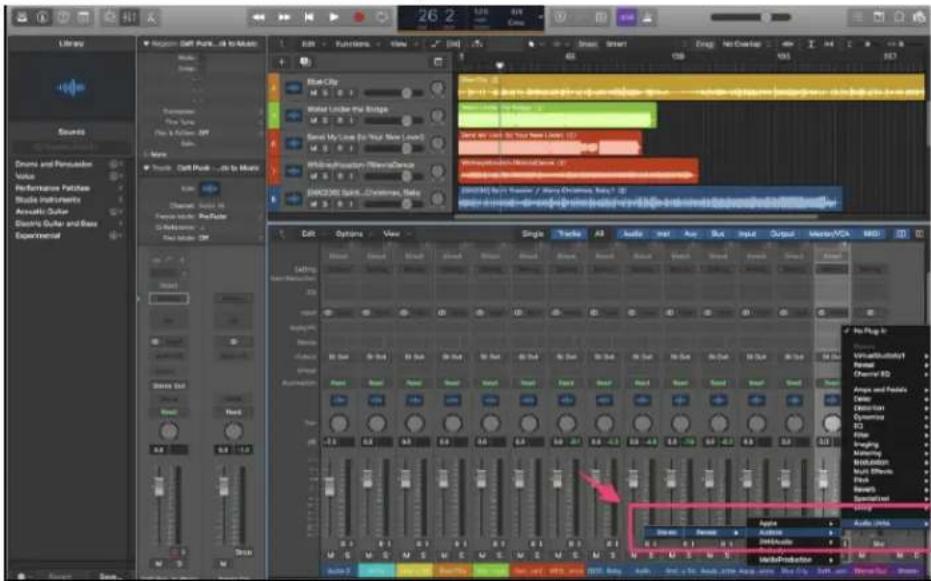
Task: Open the tracks area View menu
Action: pyautogui.click(x=398, y=44)
